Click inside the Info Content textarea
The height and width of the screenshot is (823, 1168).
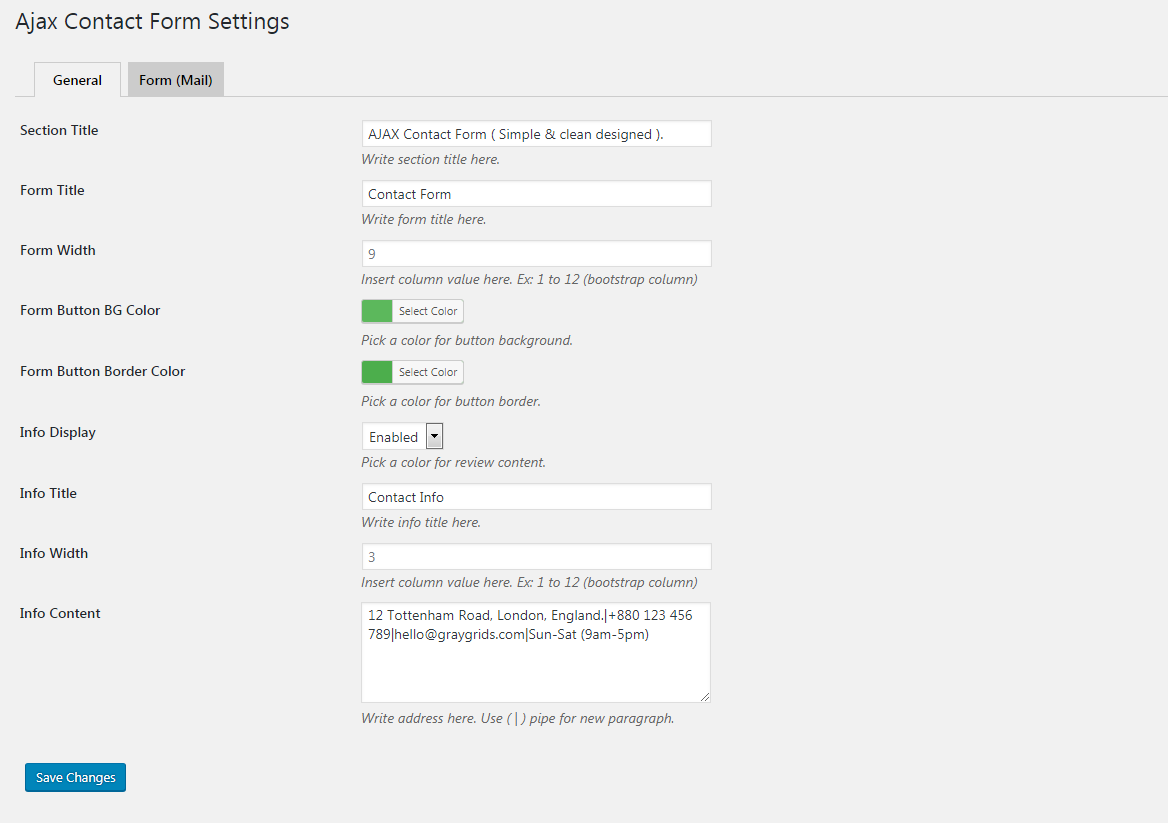point(536,660)
